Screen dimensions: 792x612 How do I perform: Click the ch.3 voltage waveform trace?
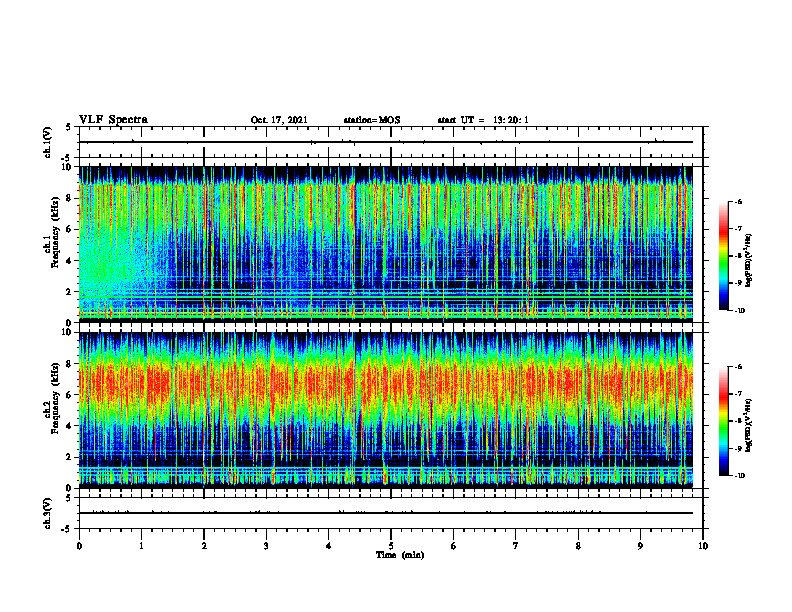point(386,513)
